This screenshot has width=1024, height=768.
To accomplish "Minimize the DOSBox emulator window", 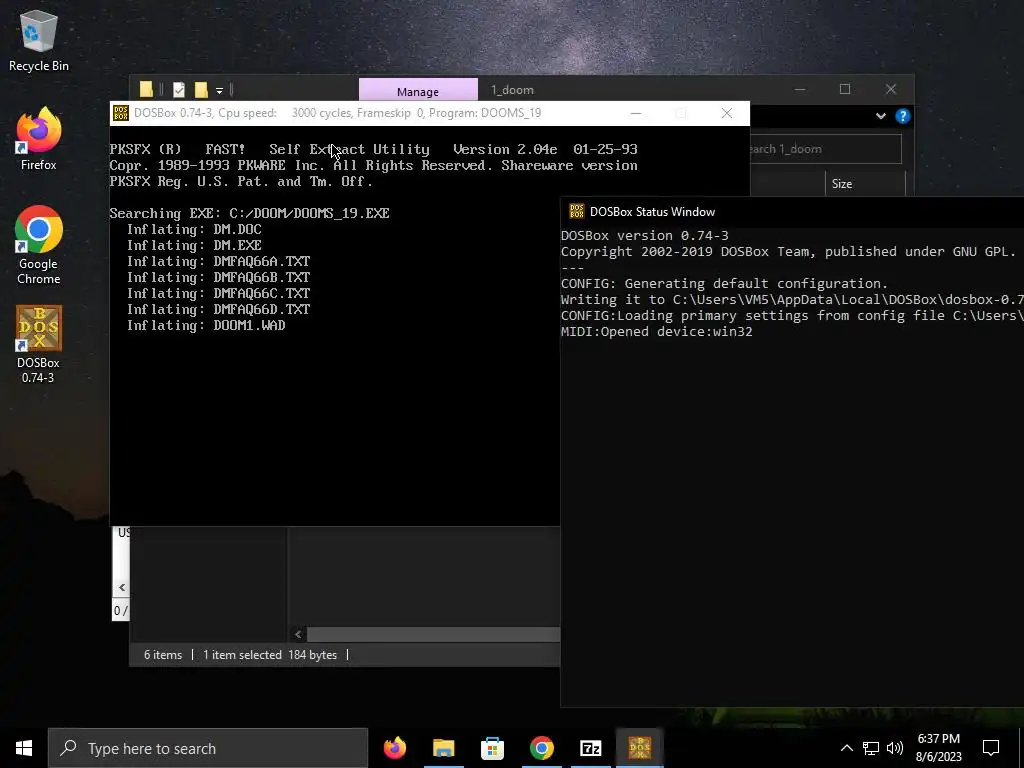I will (x=635, y=113).
